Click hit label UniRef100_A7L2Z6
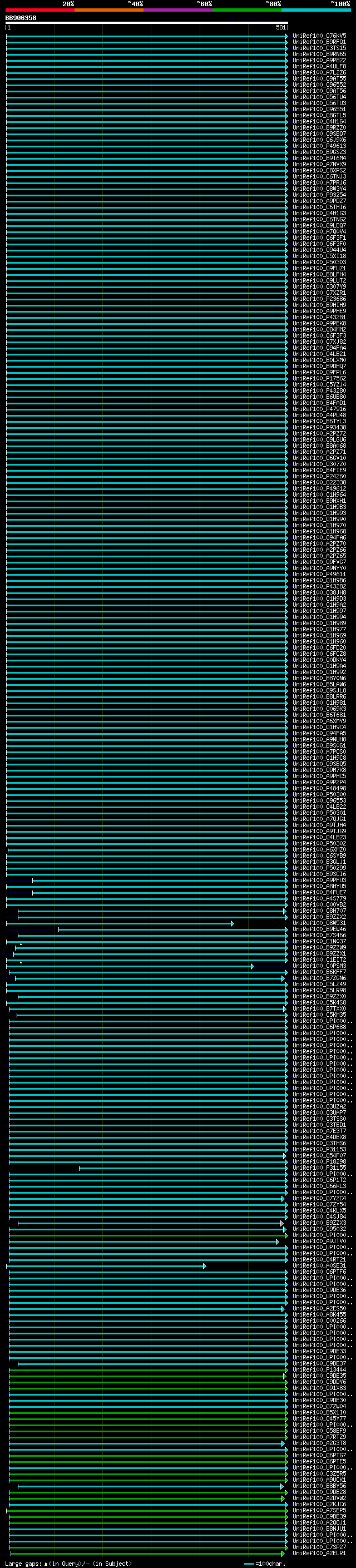This screenshot has width=356, height=1568. [x=319, y=72]
